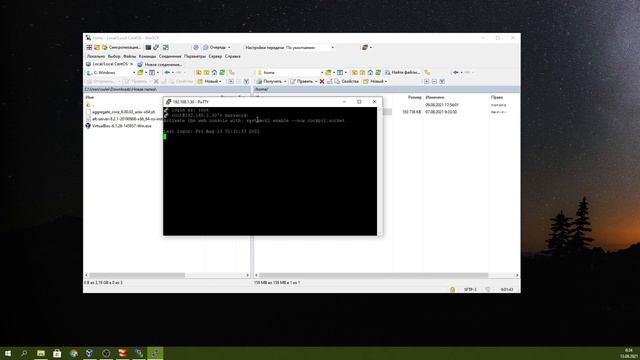Open Свойства properties in remote panel

click(347, 81)
